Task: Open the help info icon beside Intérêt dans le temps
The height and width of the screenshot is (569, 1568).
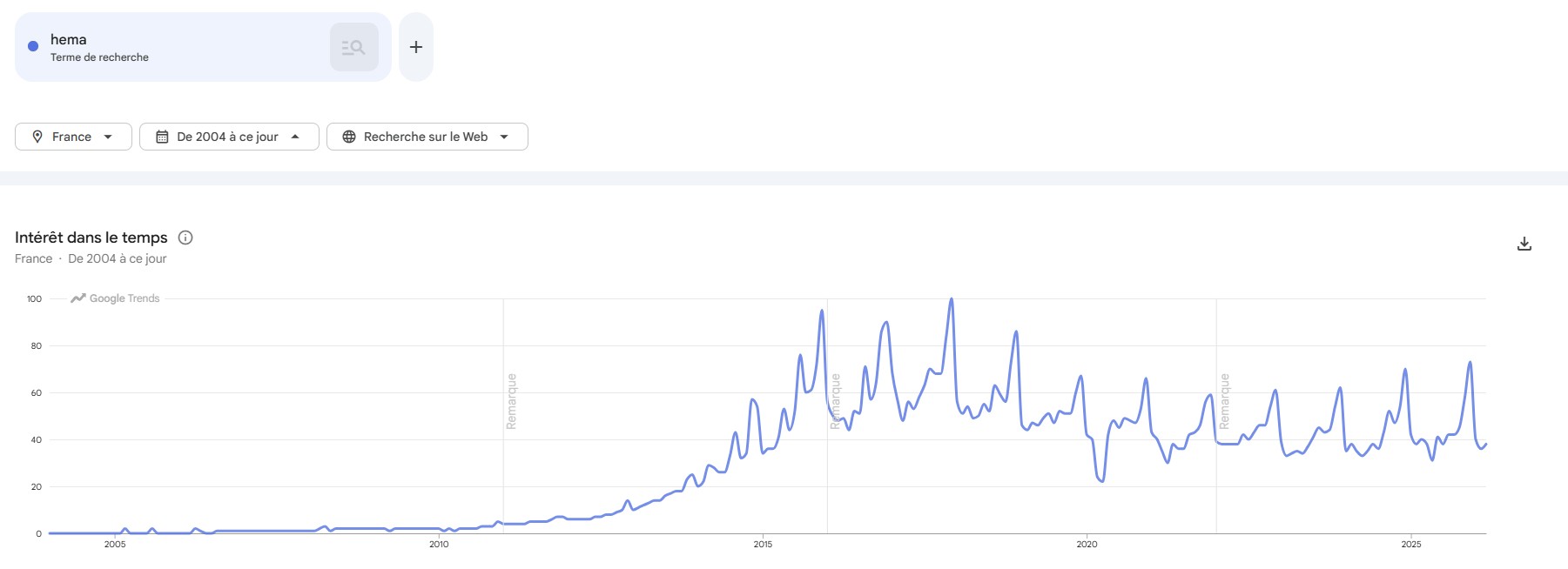Action: pos(185,238)
